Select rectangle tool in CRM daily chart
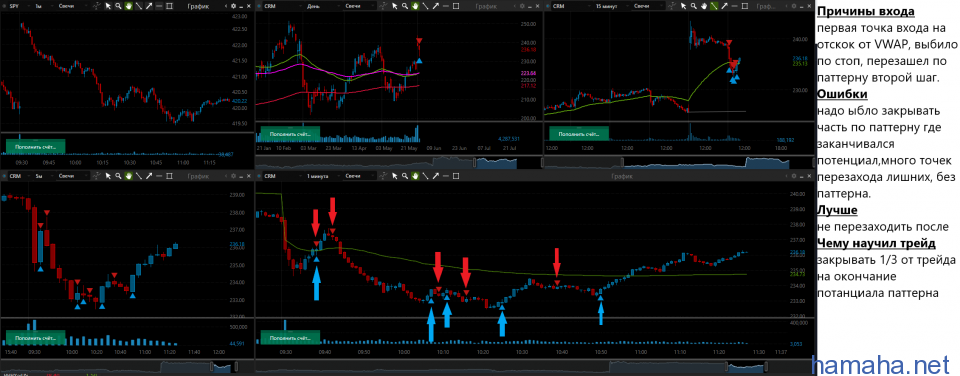This screenshot has height=376, width=960. 456,6
